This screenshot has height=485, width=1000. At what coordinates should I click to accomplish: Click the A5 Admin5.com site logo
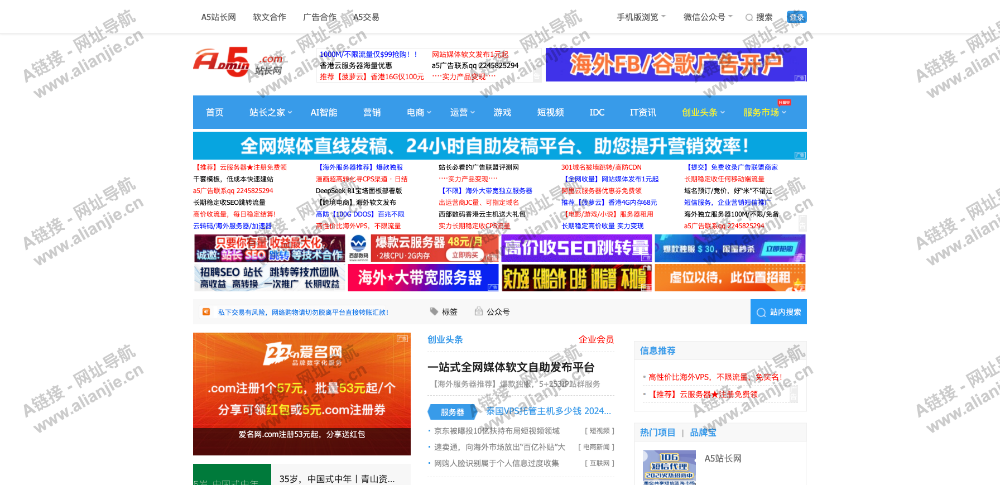point(238,62)
